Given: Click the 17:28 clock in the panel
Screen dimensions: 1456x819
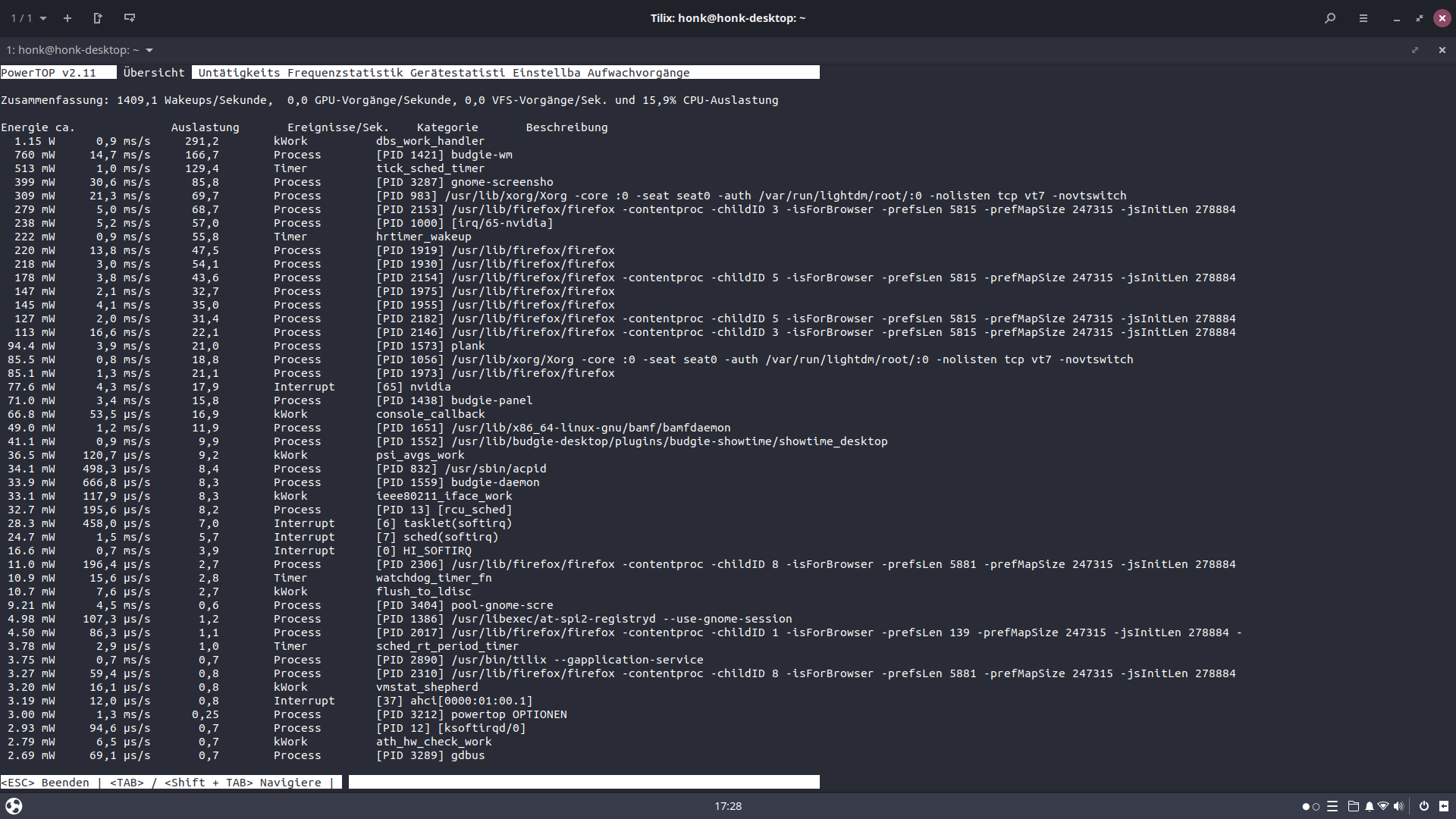Looking at the screenshot, I should pos(728,806).
